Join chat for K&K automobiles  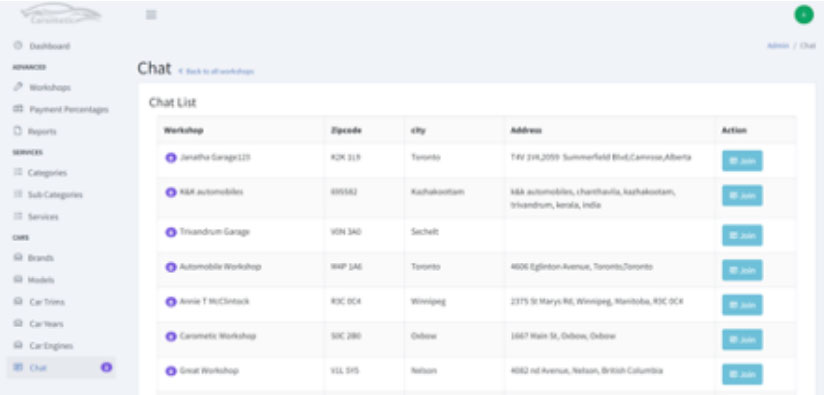742,195
